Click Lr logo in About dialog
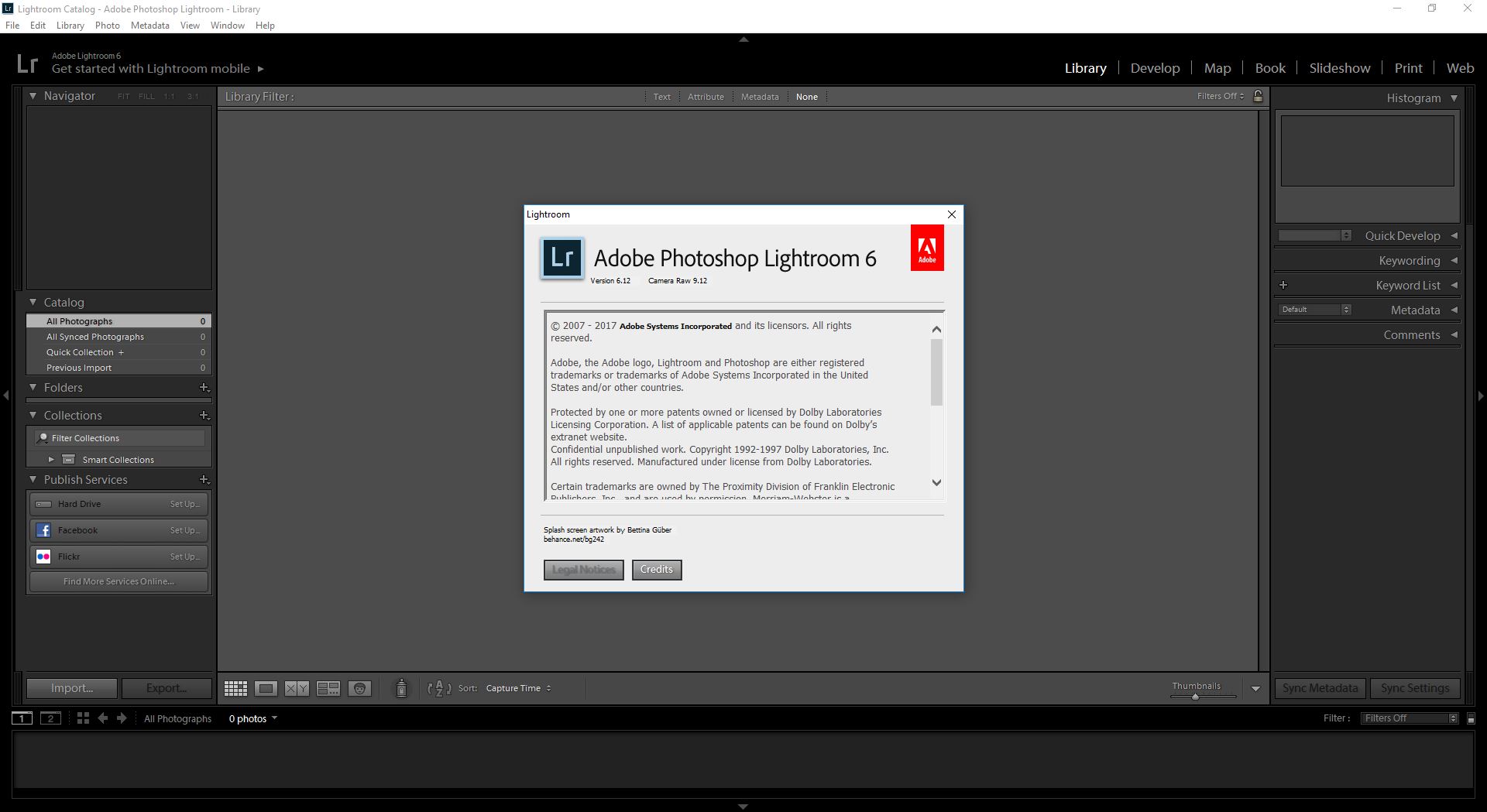Viewport: 1487px width, 812px height. tap(562, 258)
